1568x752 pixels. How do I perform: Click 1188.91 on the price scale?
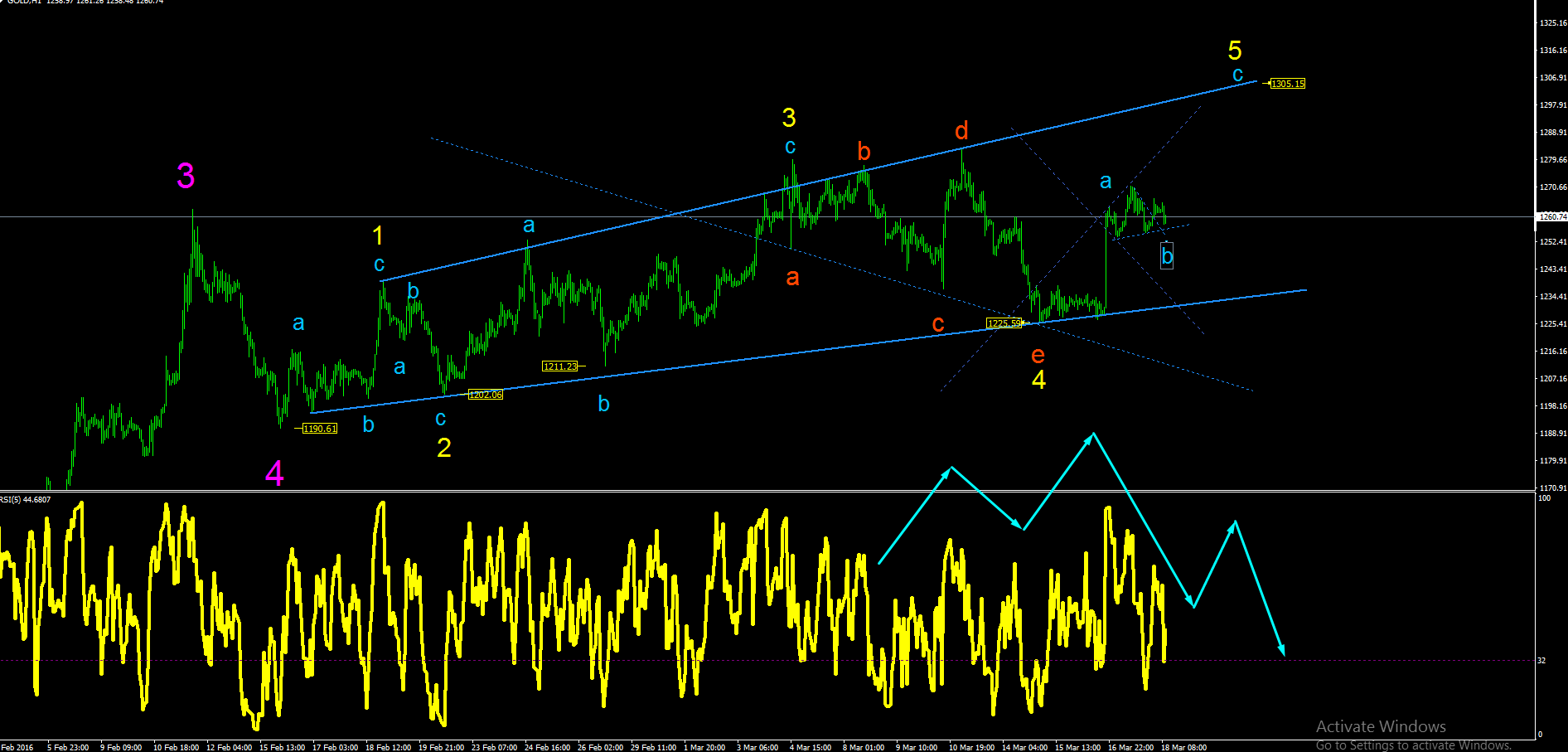pyautogui.click(x=1553, y=434)
